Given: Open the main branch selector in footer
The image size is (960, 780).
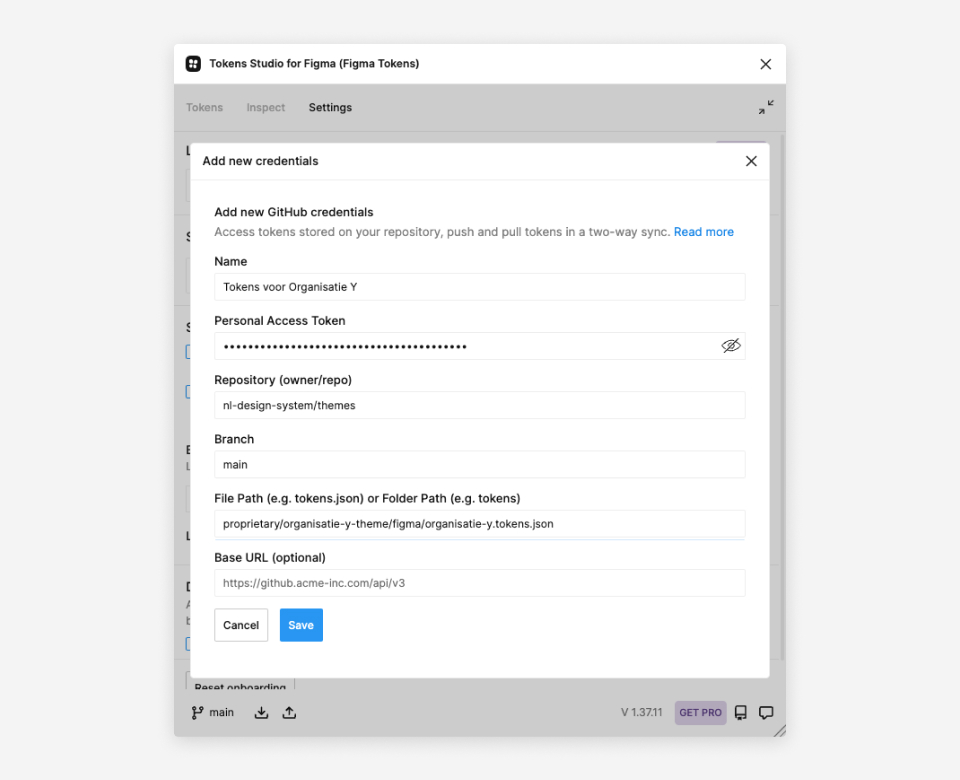Looking at the screenshot, I should click(212, 713).
